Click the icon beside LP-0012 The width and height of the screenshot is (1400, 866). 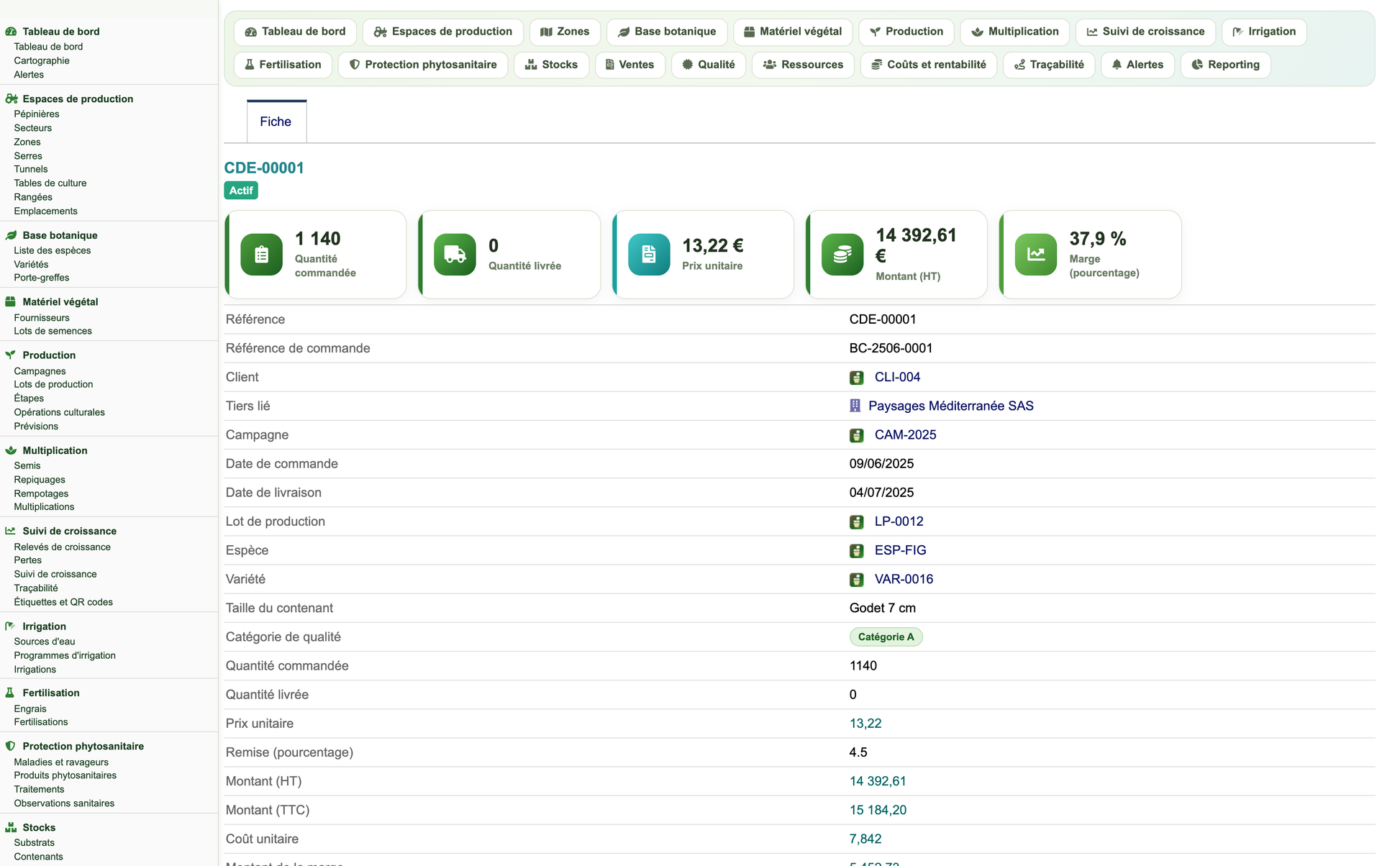click(x=856, y=522)
